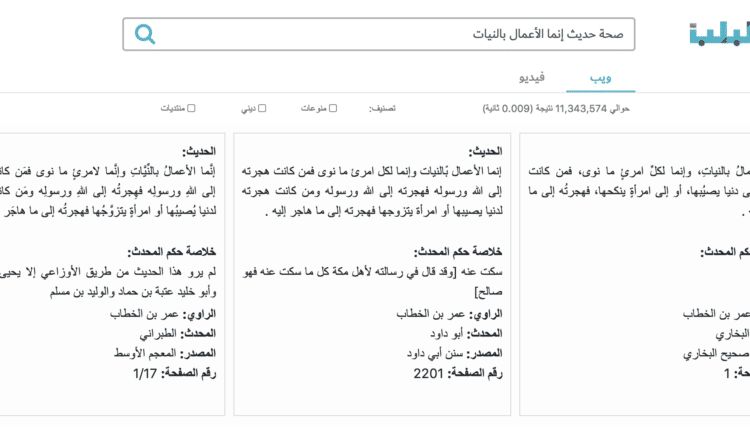Click the site logo at top right

coord(719,34)
